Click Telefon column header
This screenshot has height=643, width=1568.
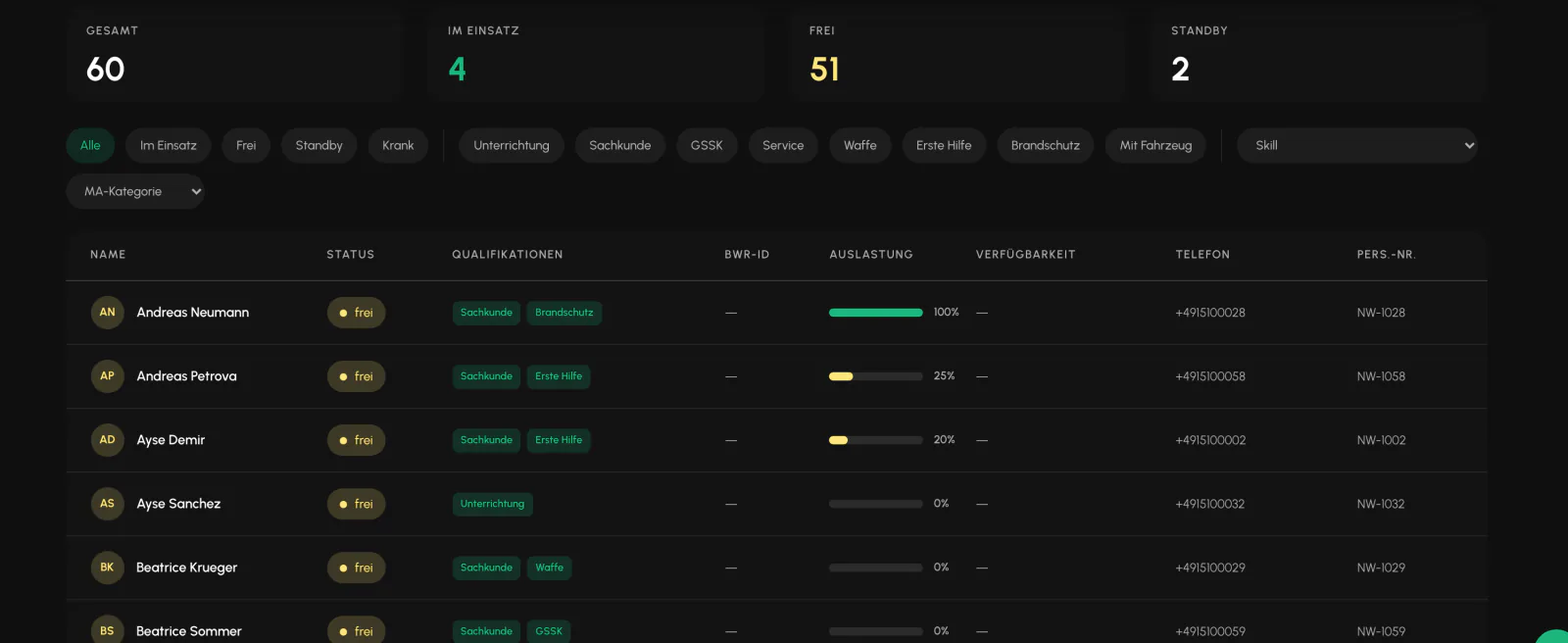1202,255
